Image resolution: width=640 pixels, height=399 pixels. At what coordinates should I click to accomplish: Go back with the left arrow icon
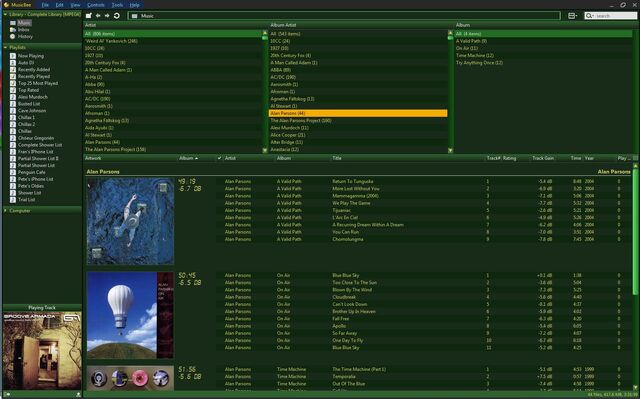pyautogui.click(x=98, y=16)
